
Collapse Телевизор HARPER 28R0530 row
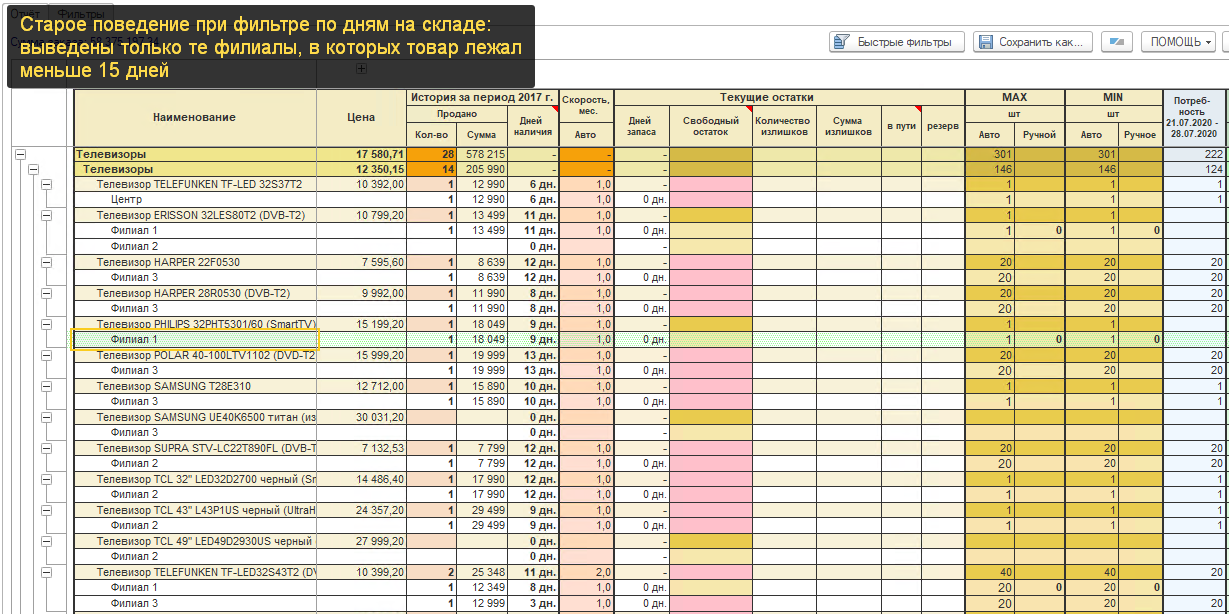click(46, 293)
